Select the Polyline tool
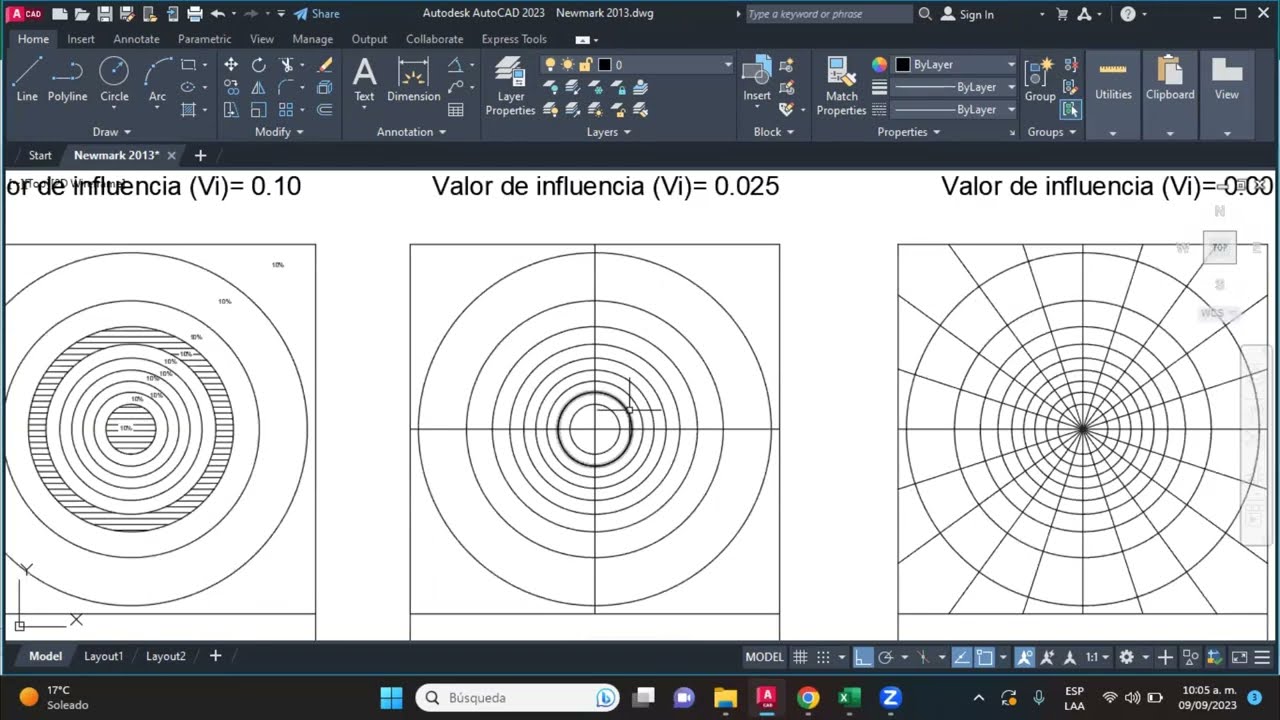Image resolution: width=1280 pixels, height=720 pixels. 67,79
